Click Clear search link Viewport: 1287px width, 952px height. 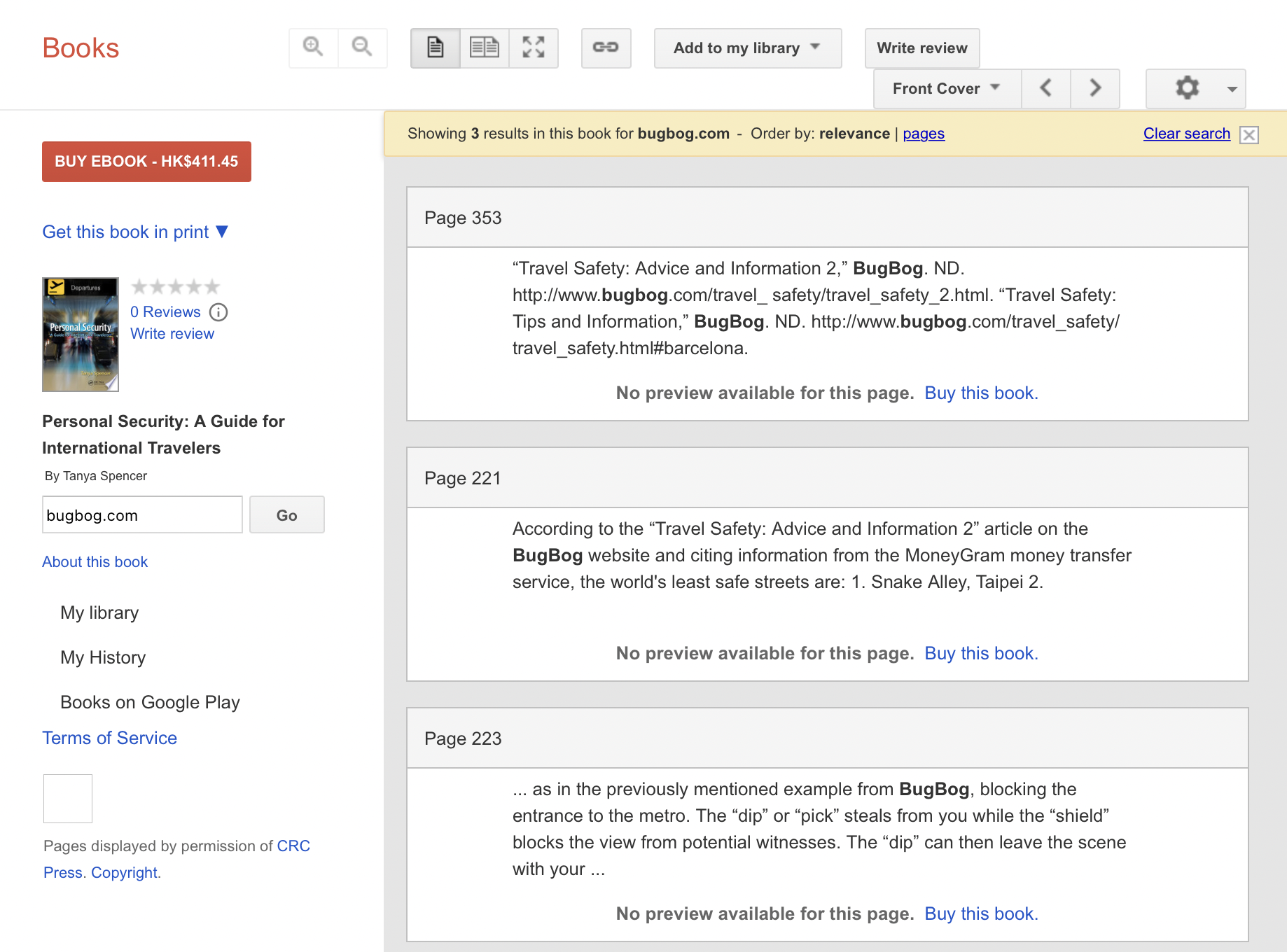1187,134
